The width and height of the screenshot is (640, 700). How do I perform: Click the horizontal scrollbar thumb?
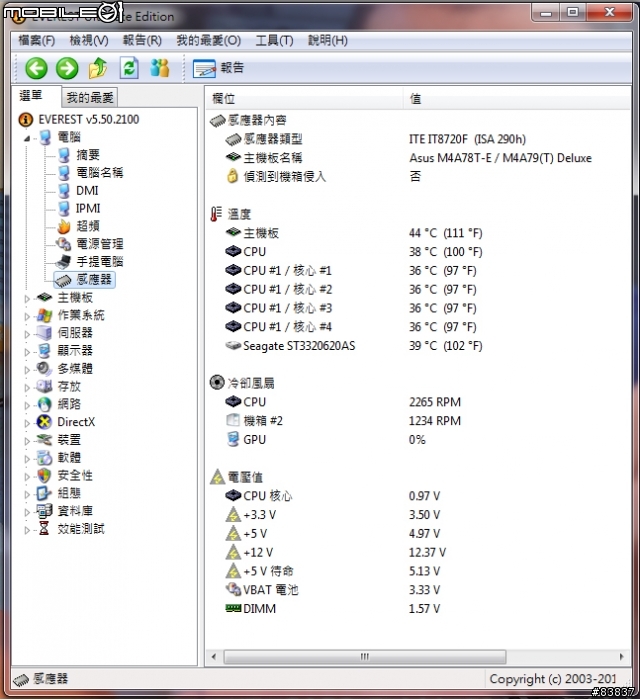click(365, 657)
